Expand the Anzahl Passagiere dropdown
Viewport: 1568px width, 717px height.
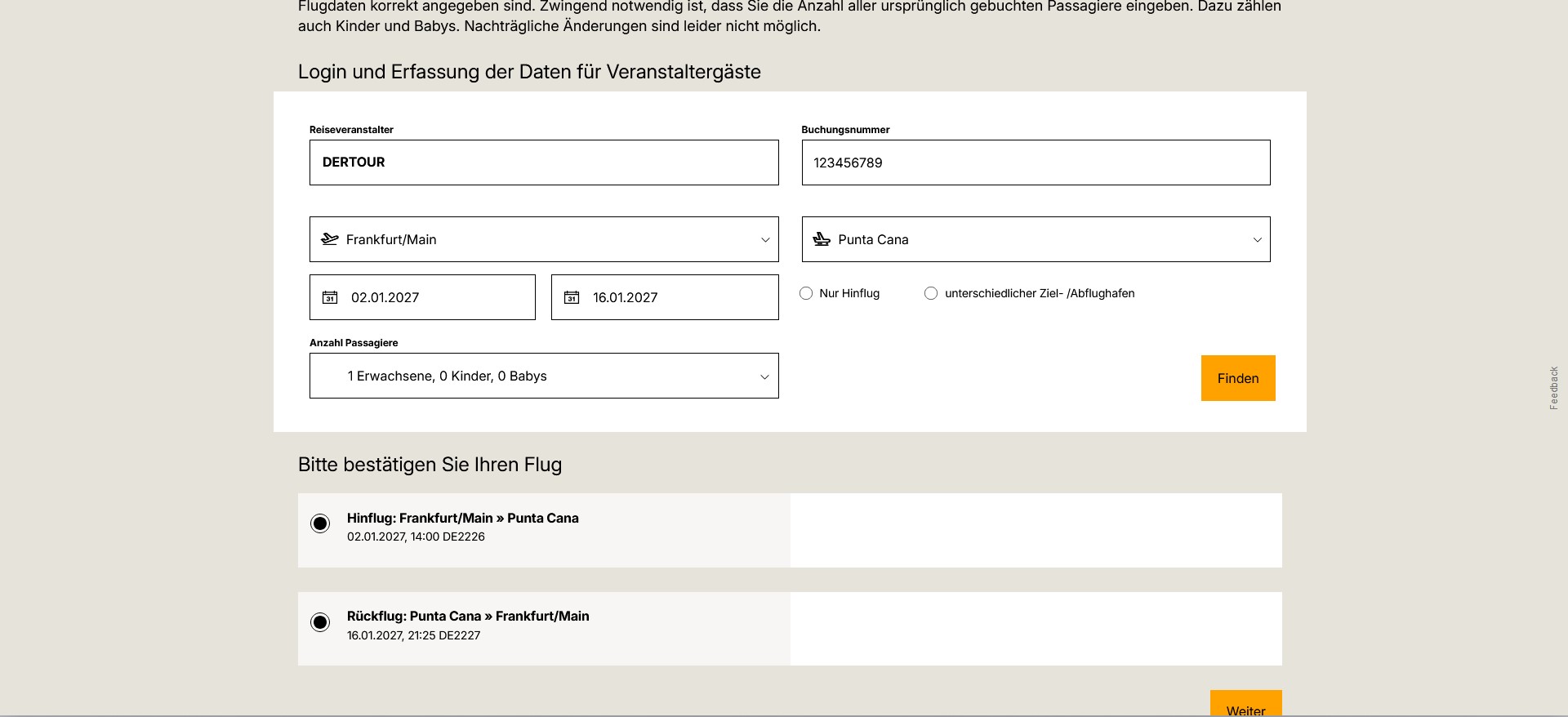coord(764,376)
